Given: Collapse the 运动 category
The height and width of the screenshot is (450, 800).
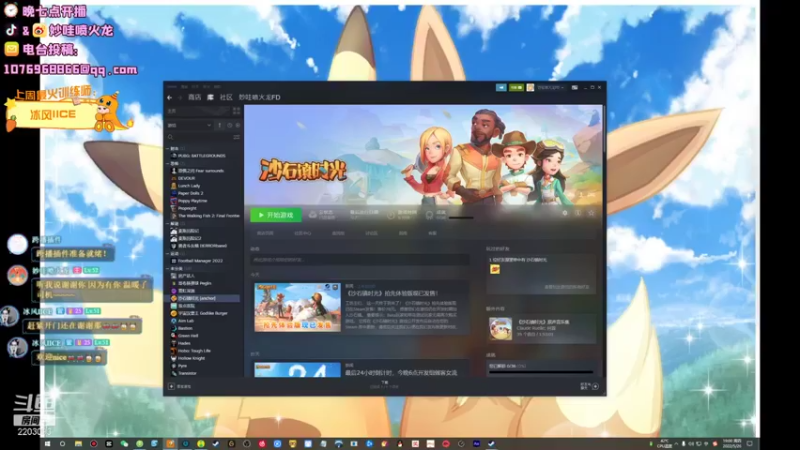Looking at the screenshot, I should coord(167,254).
